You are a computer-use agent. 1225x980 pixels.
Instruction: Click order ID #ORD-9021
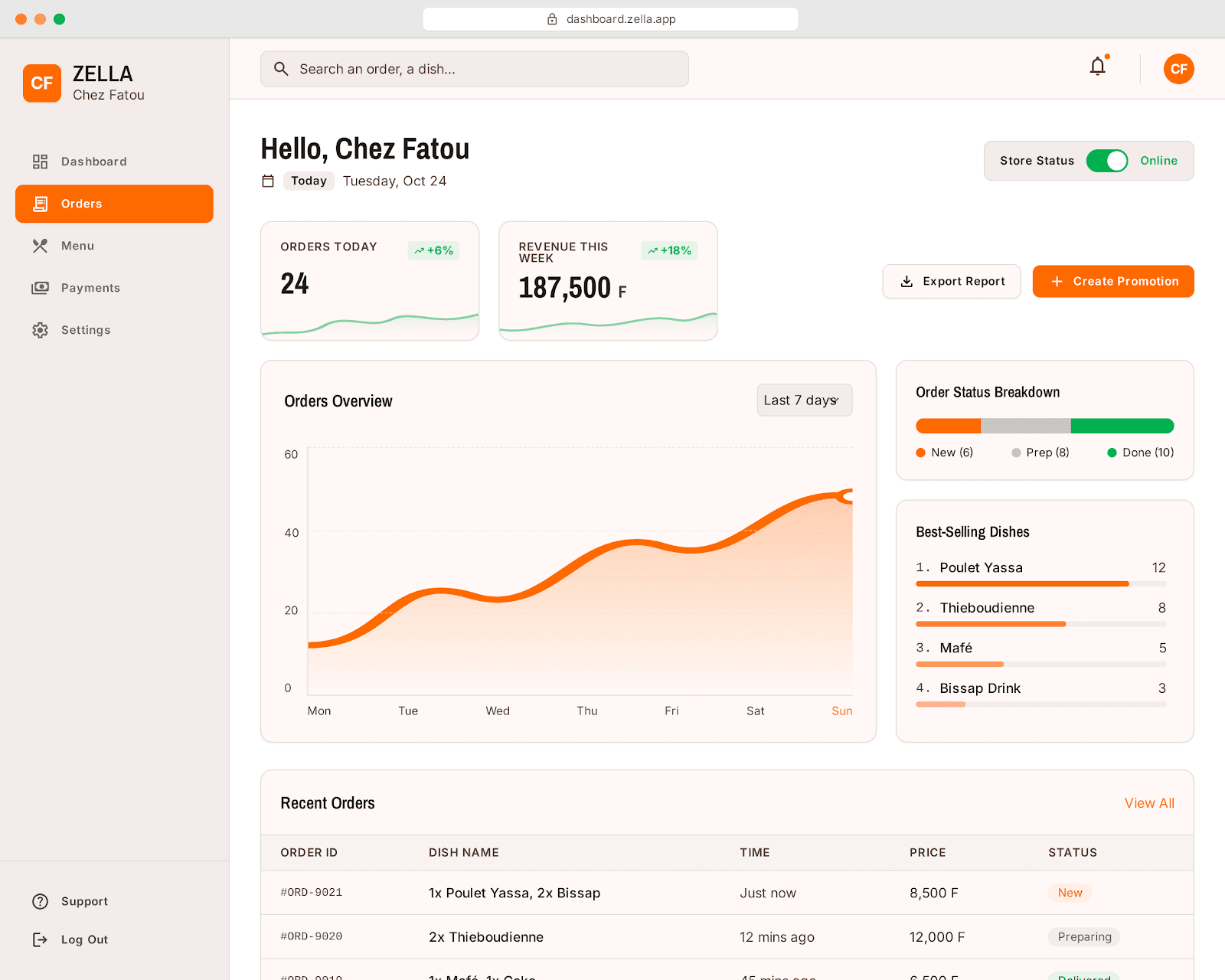(312, 893)
